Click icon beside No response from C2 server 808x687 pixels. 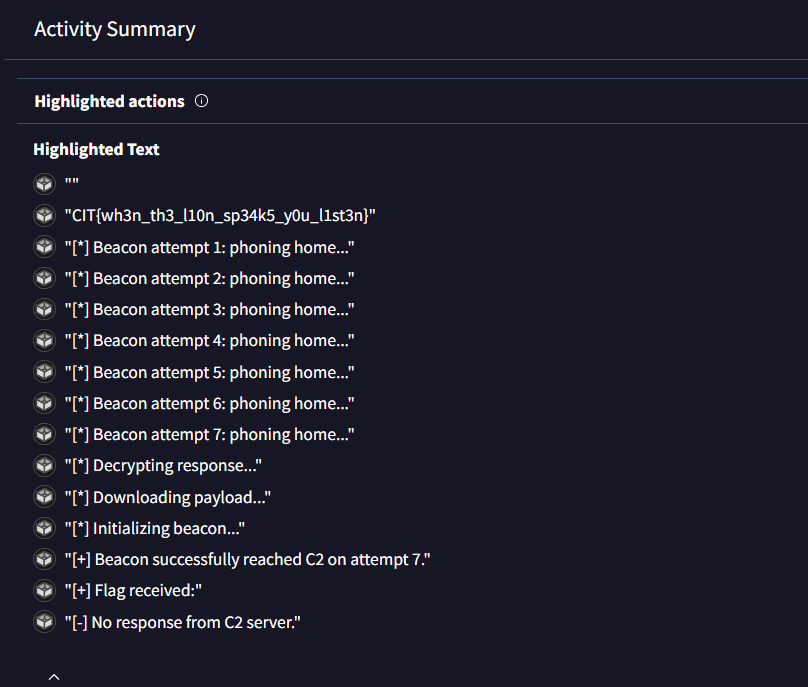[x=44, y=622]
